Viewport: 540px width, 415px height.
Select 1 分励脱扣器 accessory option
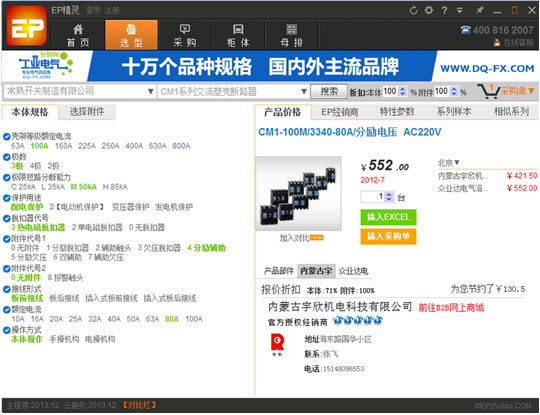pos(68,248)
